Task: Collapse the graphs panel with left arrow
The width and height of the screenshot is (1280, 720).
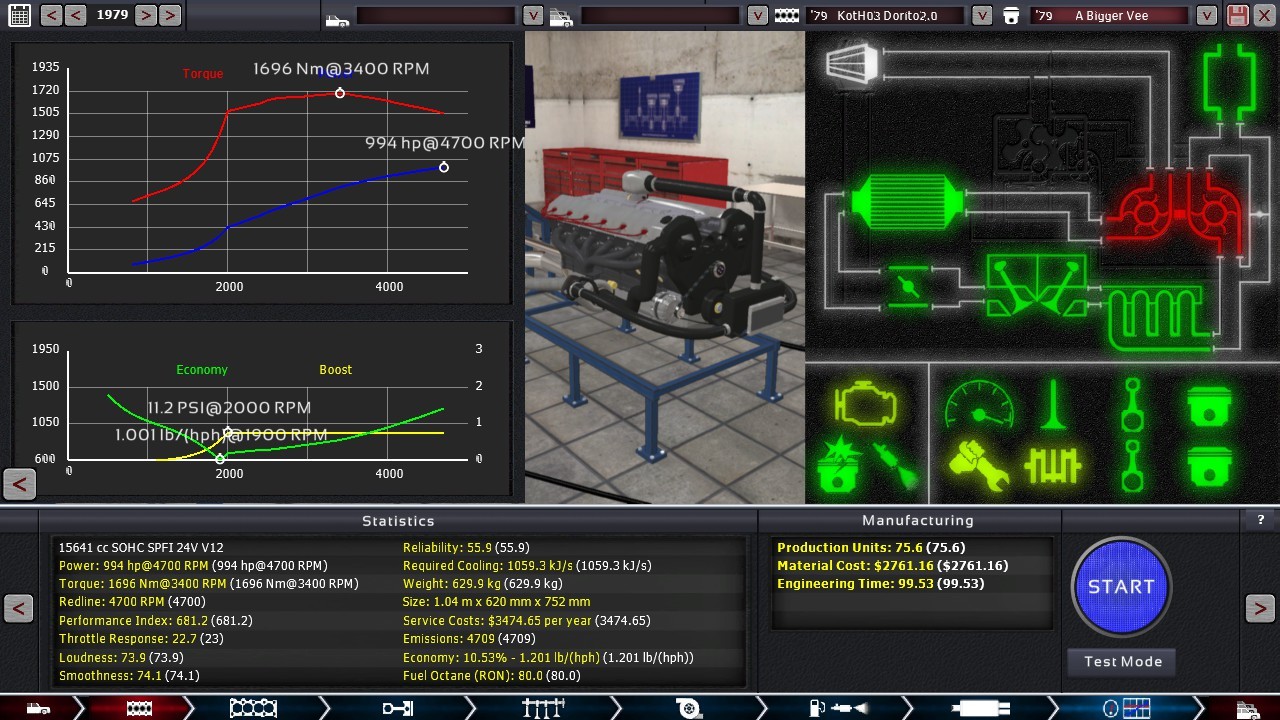Action: [x=19, y=485]
